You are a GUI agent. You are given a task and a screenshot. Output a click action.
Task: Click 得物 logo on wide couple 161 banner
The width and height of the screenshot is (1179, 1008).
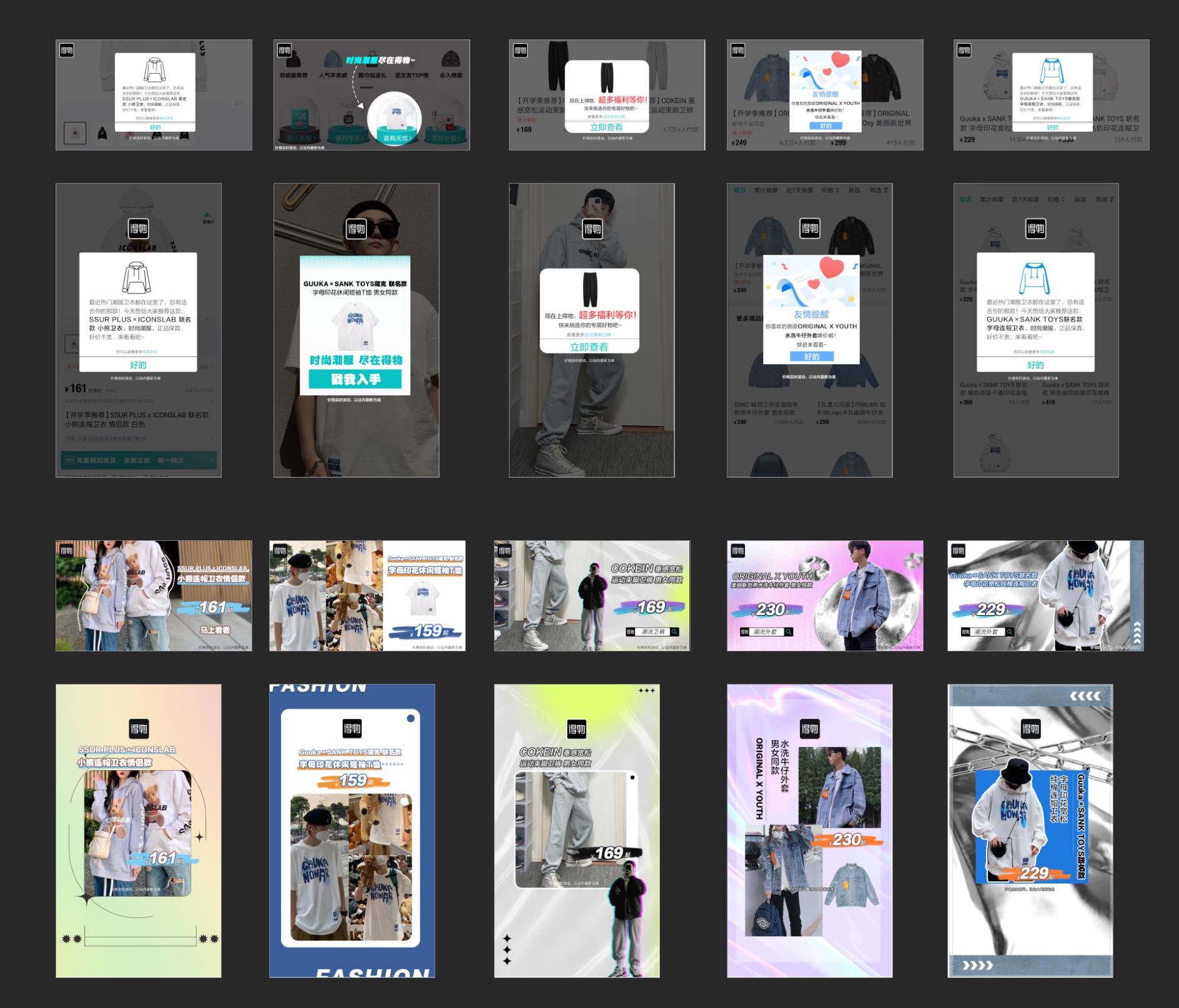click(x=67, y=551)
